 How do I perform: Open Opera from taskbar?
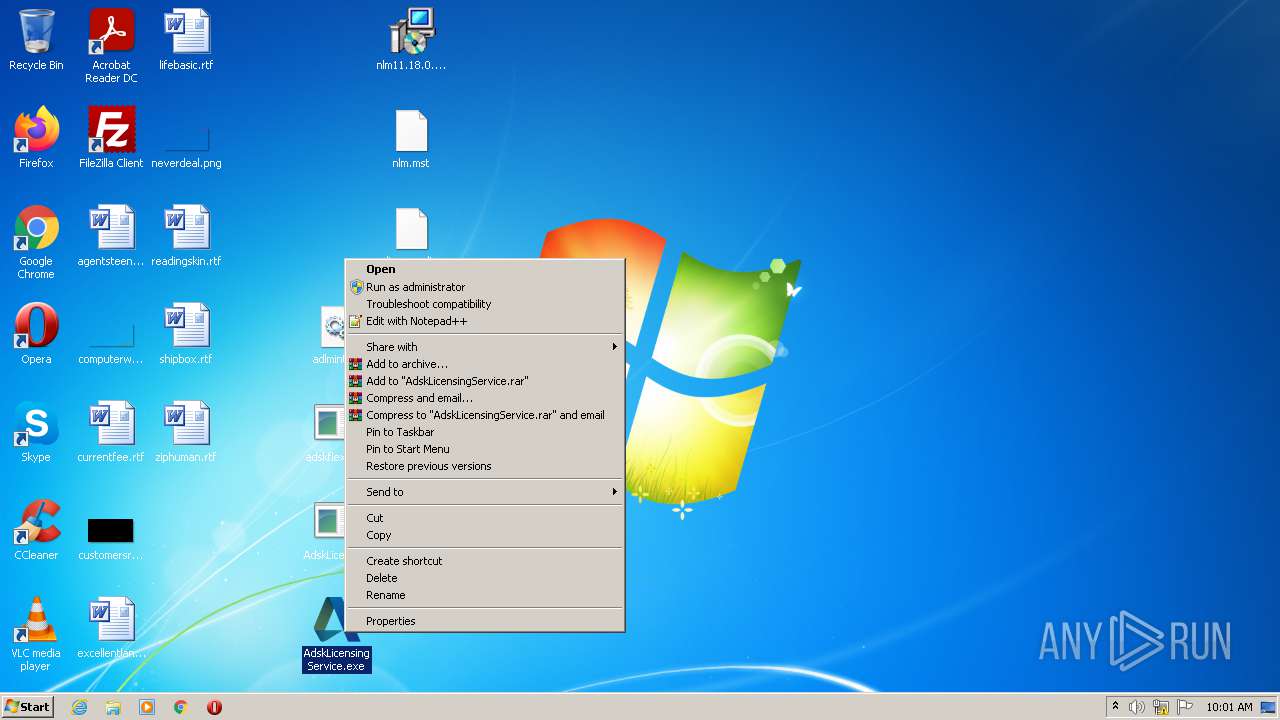tap(214, 707)
